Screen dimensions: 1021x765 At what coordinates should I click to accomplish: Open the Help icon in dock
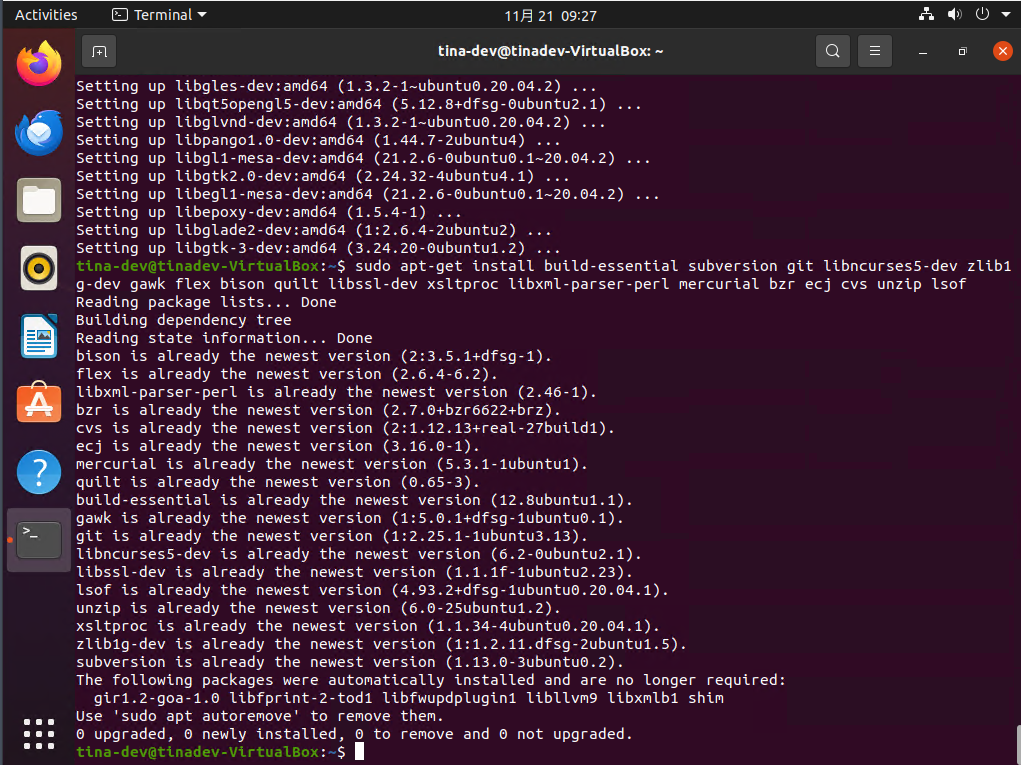39,471
